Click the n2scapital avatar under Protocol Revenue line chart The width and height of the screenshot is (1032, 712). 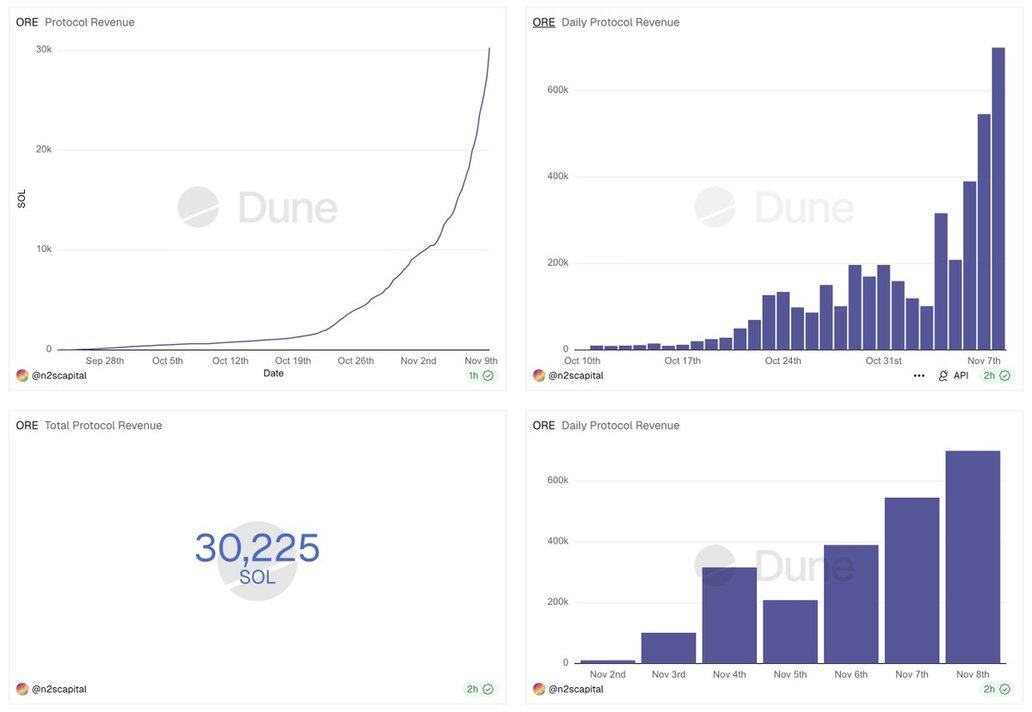[22, 376]
